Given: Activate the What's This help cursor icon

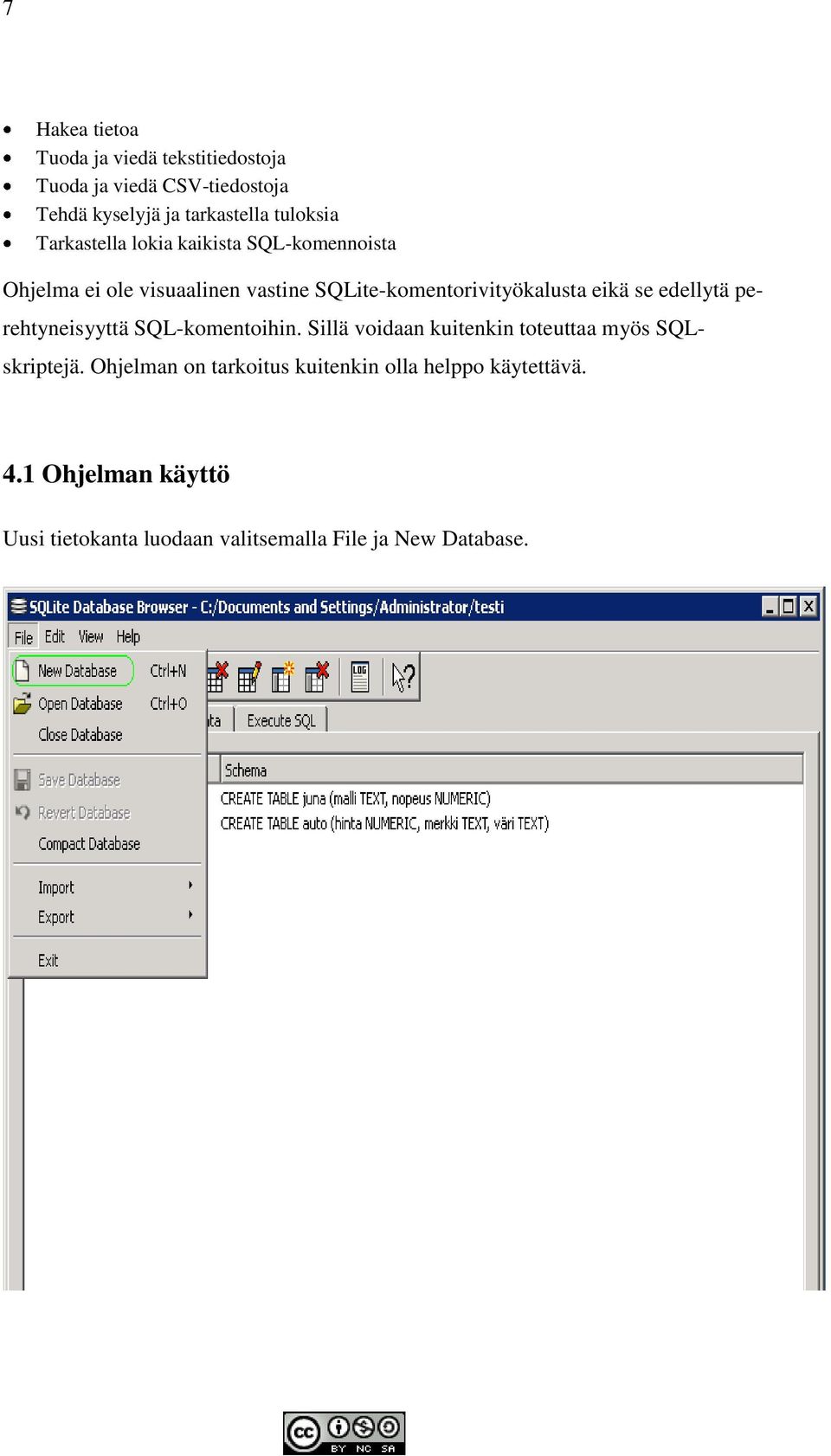Looking at the screenshot, I should [x=403, y=677].
